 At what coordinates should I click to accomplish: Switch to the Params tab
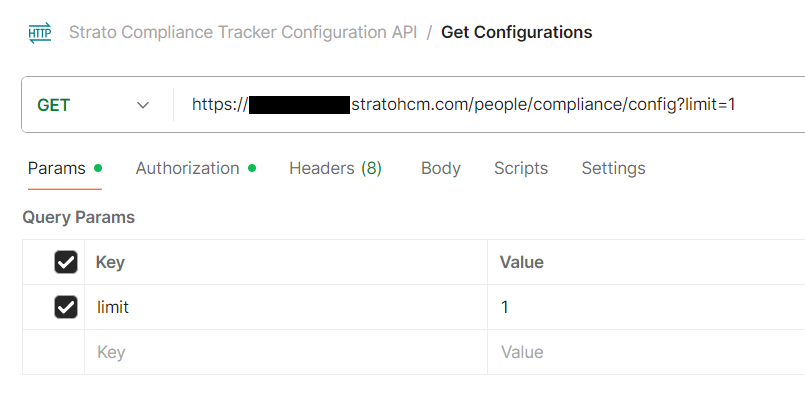pos(56,168)
